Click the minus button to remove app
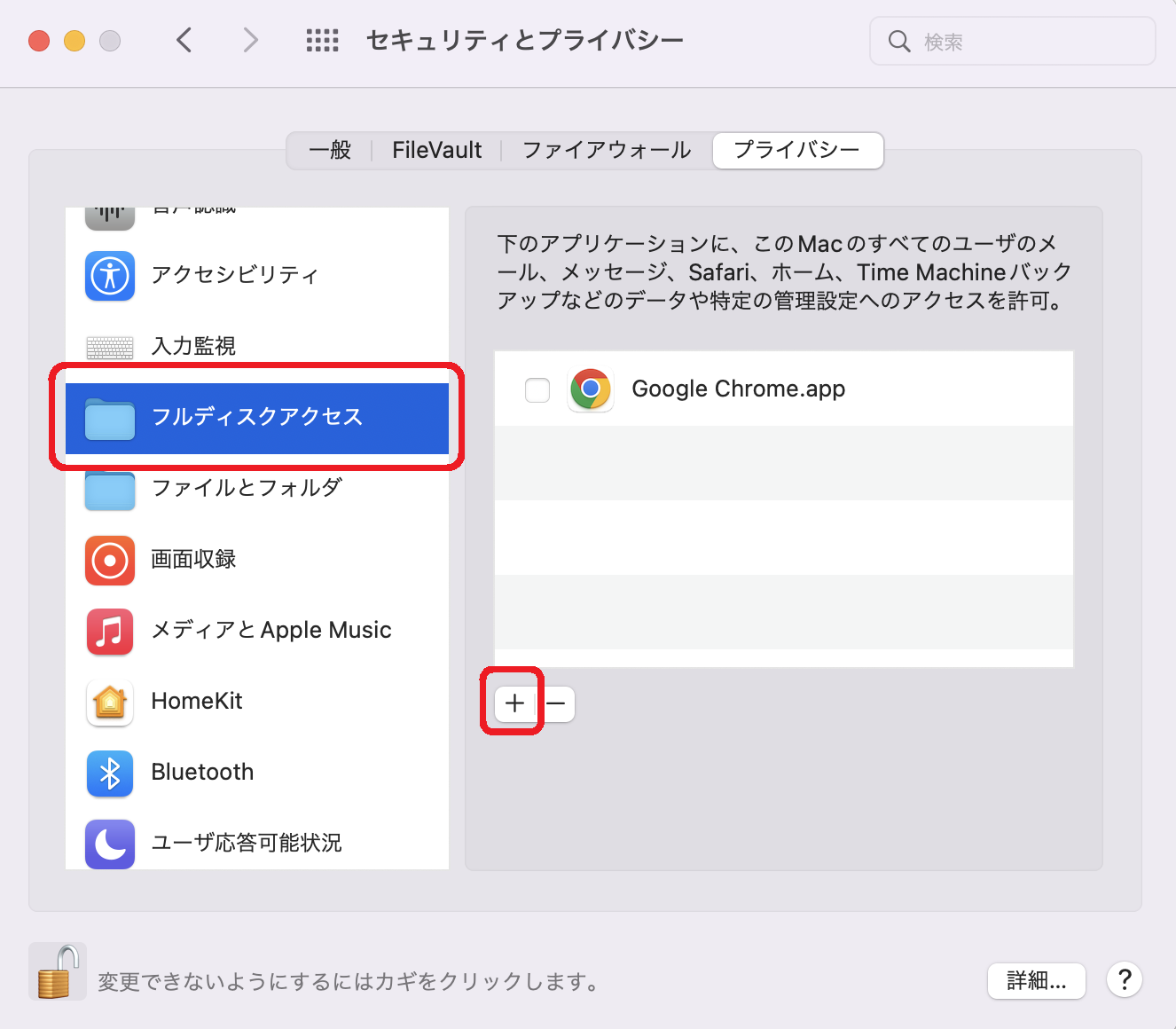Image resolution: width=1176 pixels, height=1029 pixels. 557,704
